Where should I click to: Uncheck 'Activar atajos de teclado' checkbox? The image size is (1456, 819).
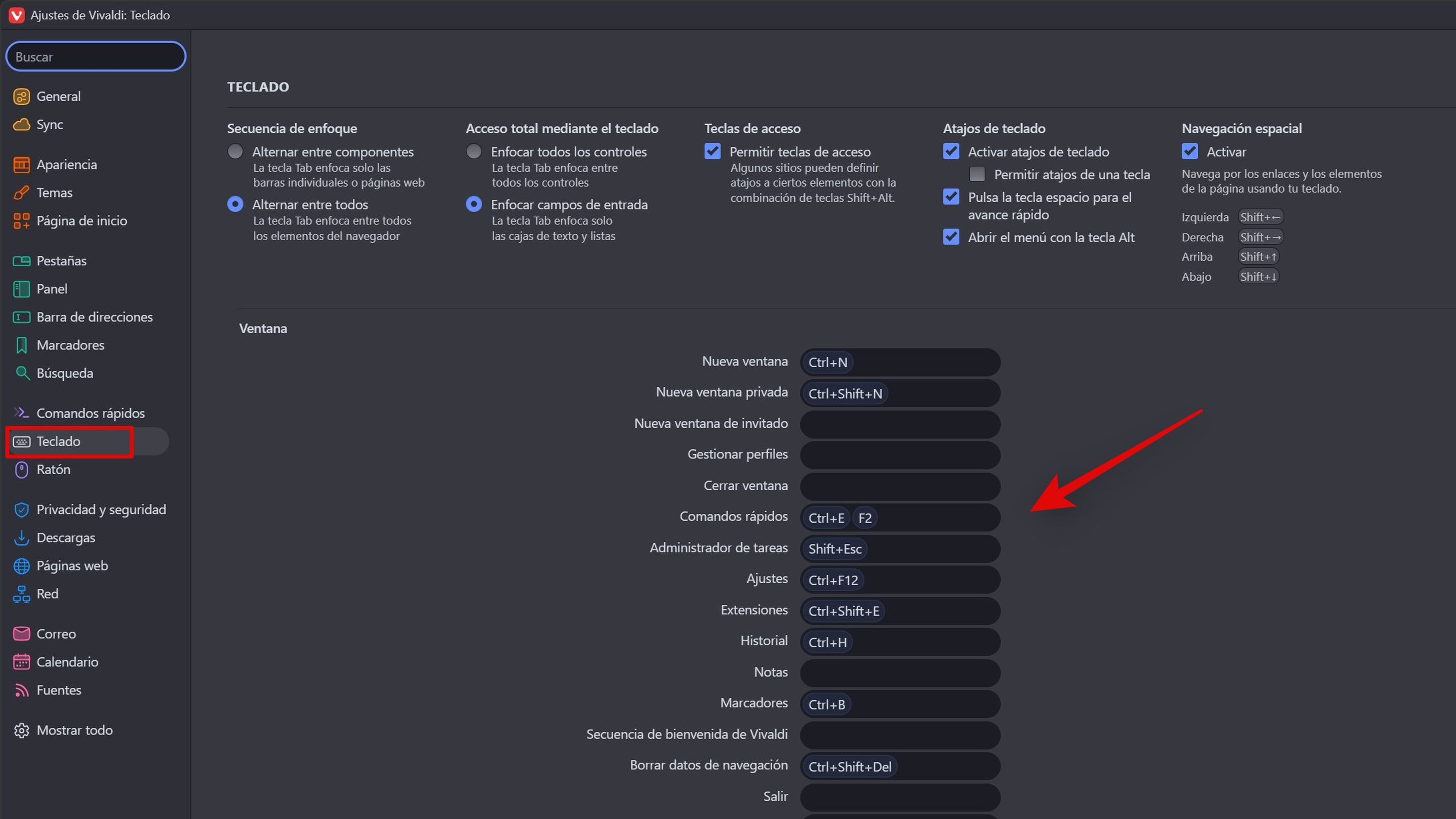951,152
